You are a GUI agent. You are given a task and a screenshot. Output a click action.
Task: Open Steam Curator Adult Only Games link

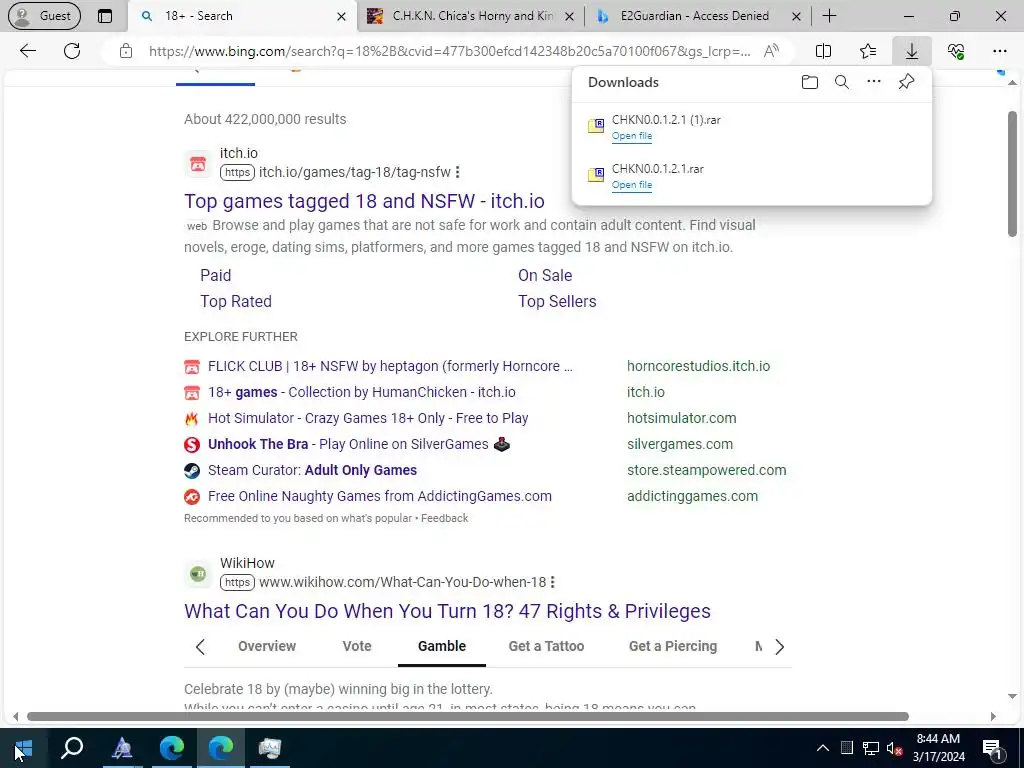click(x=312, y=470)
